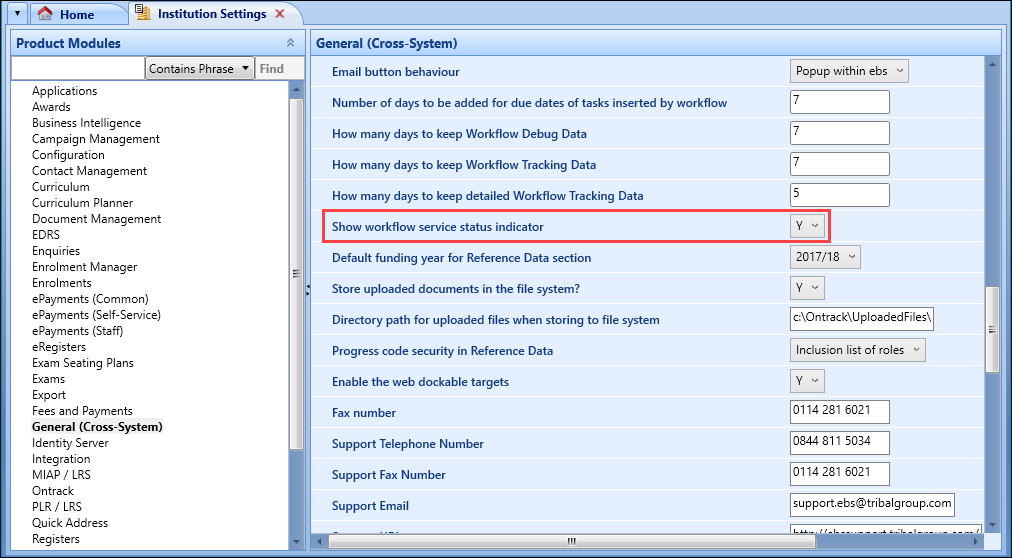Open Email button behaviour dropdown

tap(849, 71)
